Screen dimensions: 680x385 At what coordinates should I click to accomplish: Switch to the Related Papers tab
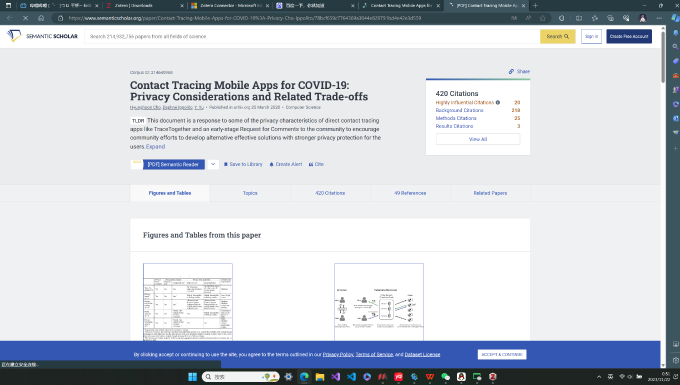(x=490, y=193)
